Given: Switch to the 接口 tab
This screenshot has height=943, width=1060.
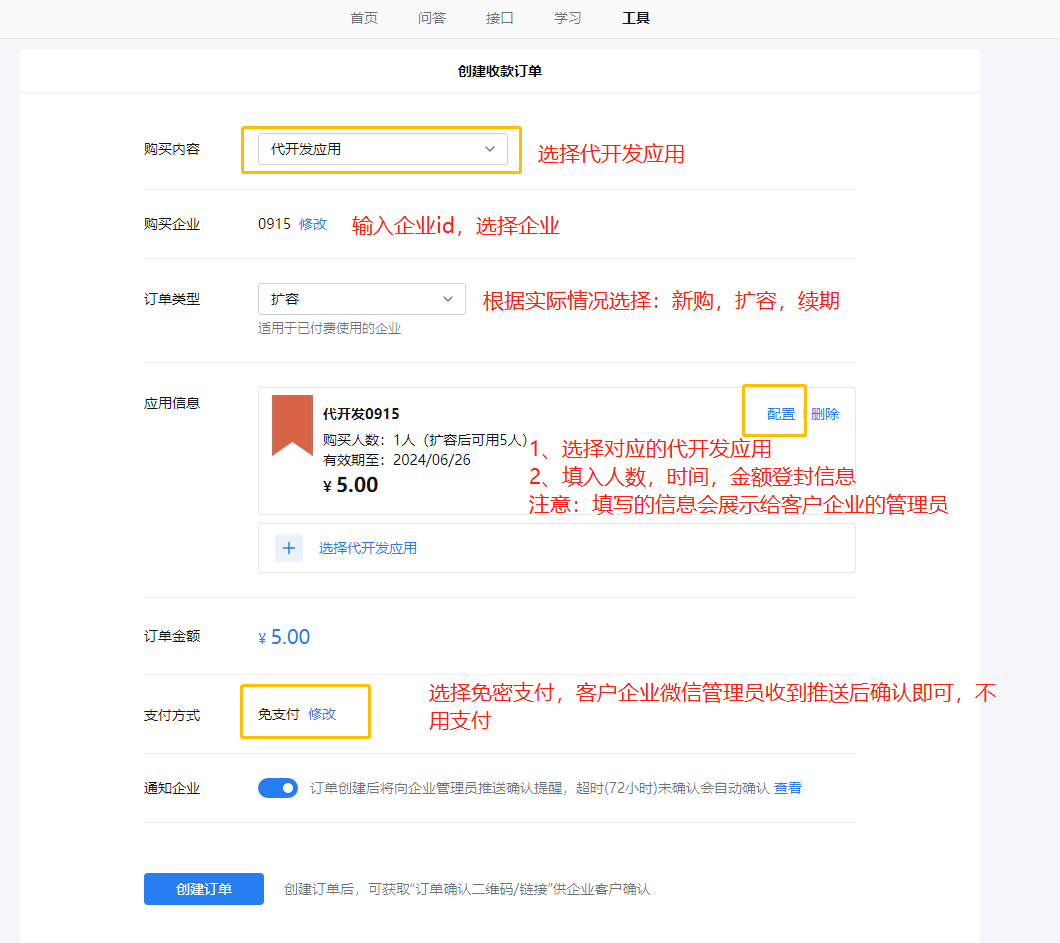Looking at the screenshot, I should 500,18.
